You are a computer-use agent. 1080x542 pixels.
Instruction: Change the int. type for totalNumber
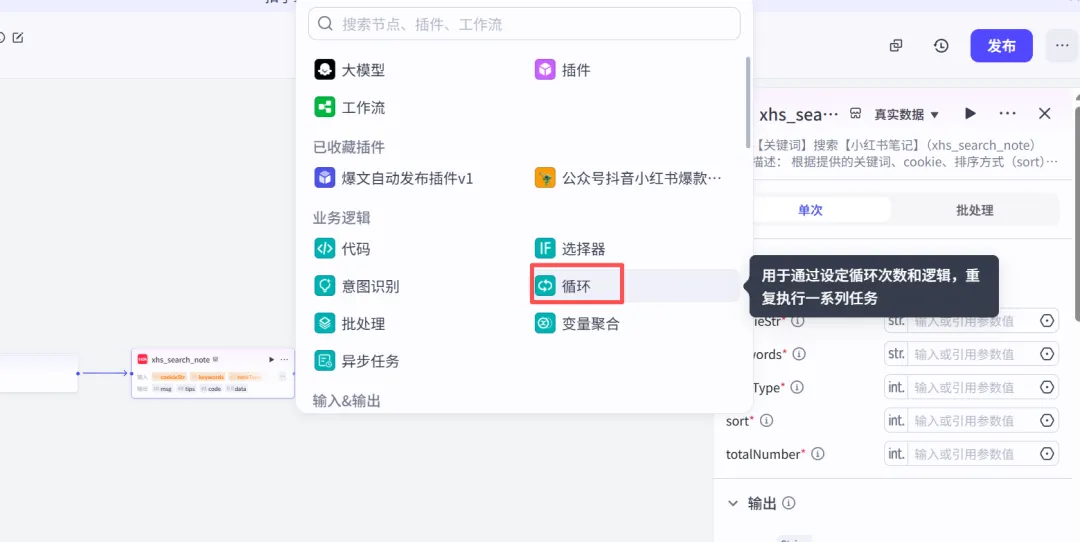point(896,454)
